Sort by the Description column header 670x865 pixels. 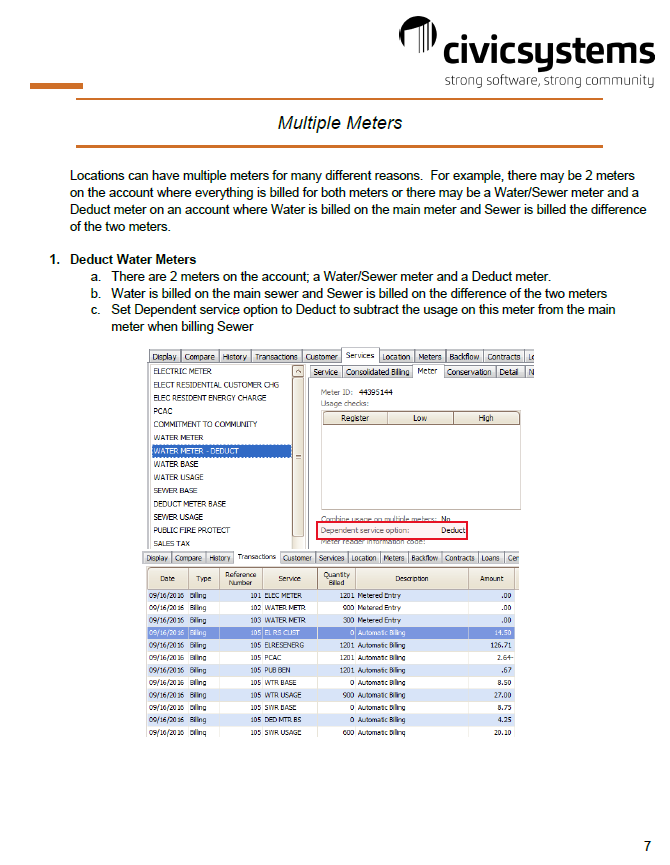pyautogui.click(x=412, y=578)
